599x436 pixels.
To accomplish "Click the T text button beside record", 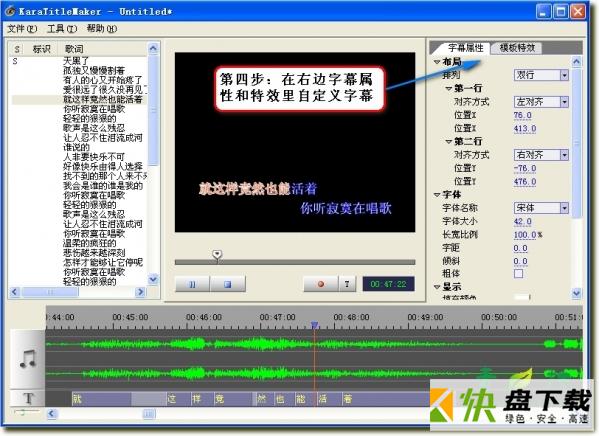I will 347,284.
